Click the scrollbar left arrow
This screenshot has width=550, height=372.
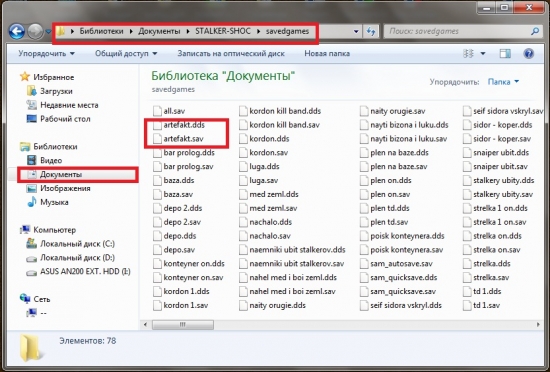point(145,325)
